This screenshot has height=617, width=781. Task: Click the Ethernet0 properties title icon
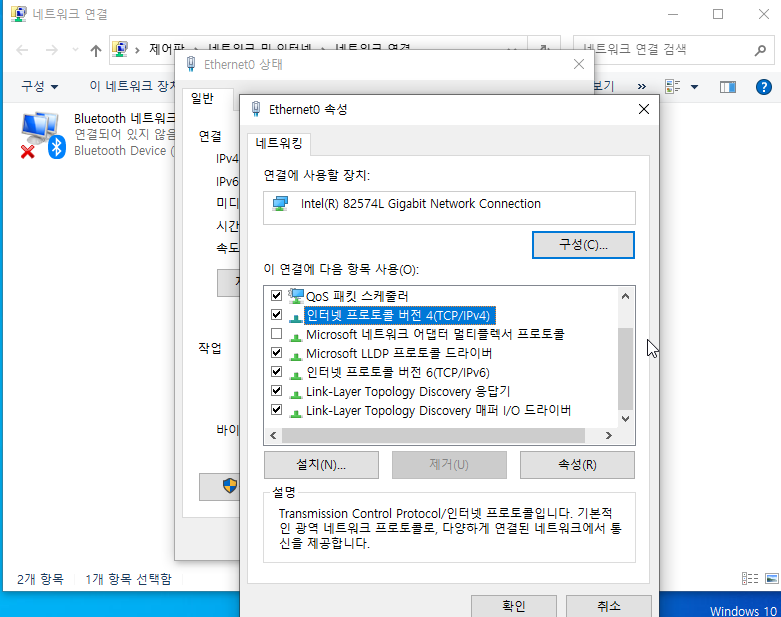tap(256, 109)
